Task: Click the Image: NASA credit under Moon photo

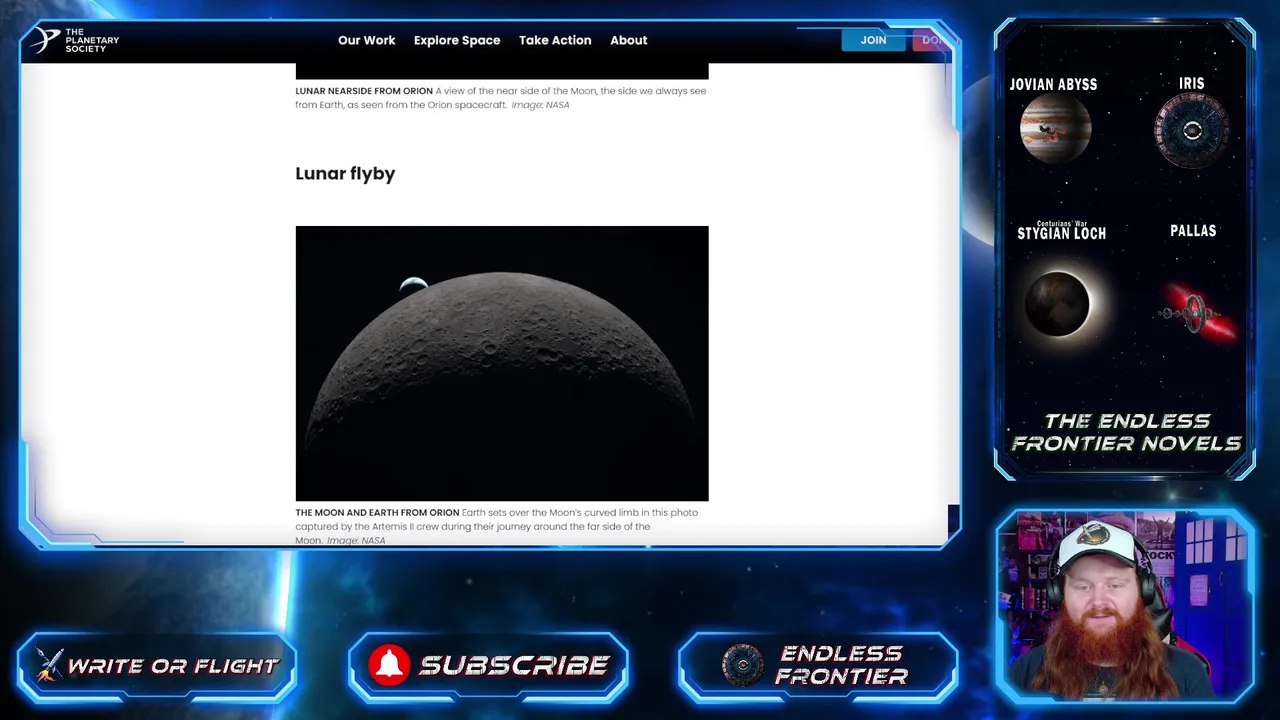Action: (356, 540)
